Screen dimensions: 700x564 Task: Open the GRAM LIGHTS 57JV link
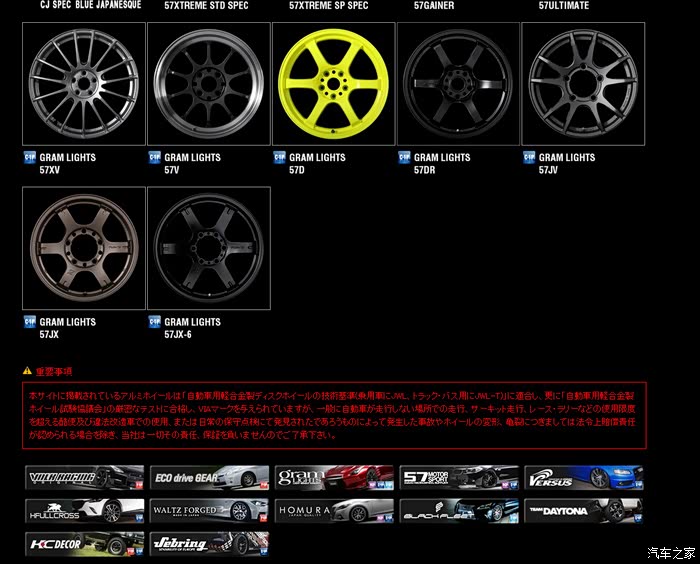567,163
